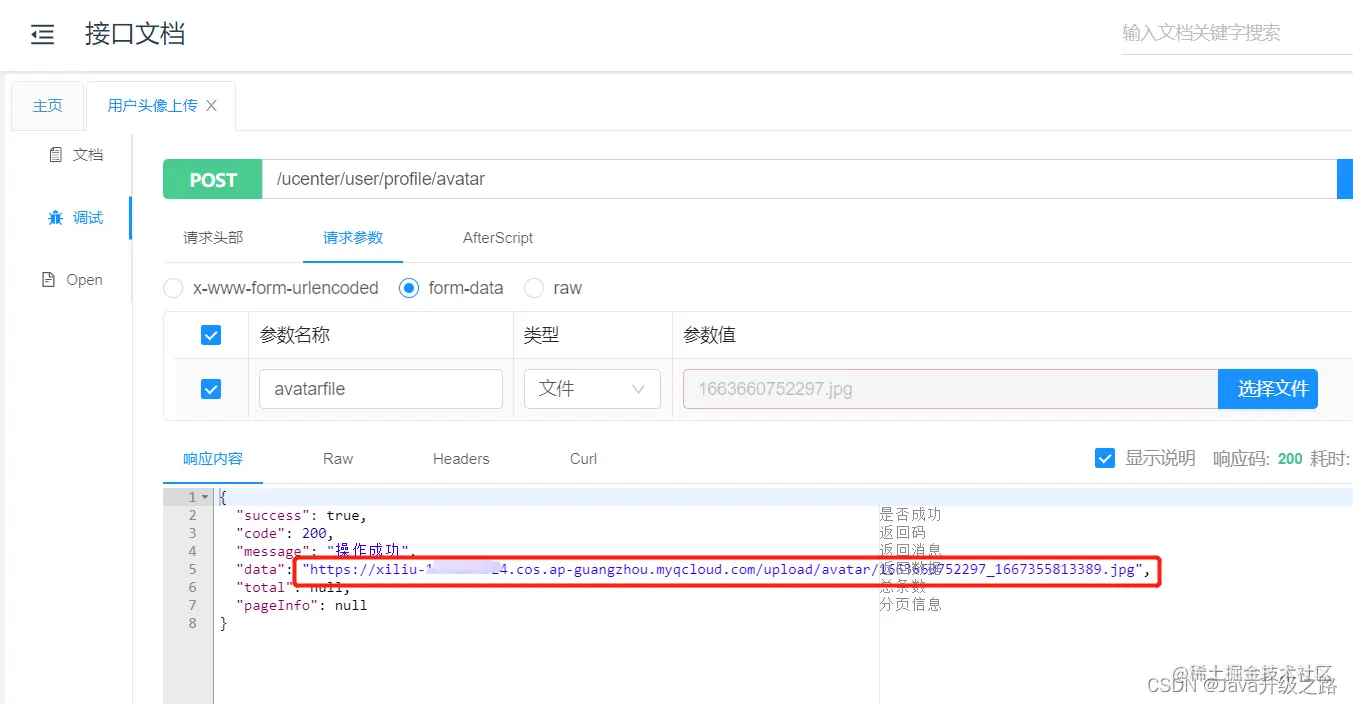
Task: Switch to the AfterScript tab
Action: click(497, 238)
